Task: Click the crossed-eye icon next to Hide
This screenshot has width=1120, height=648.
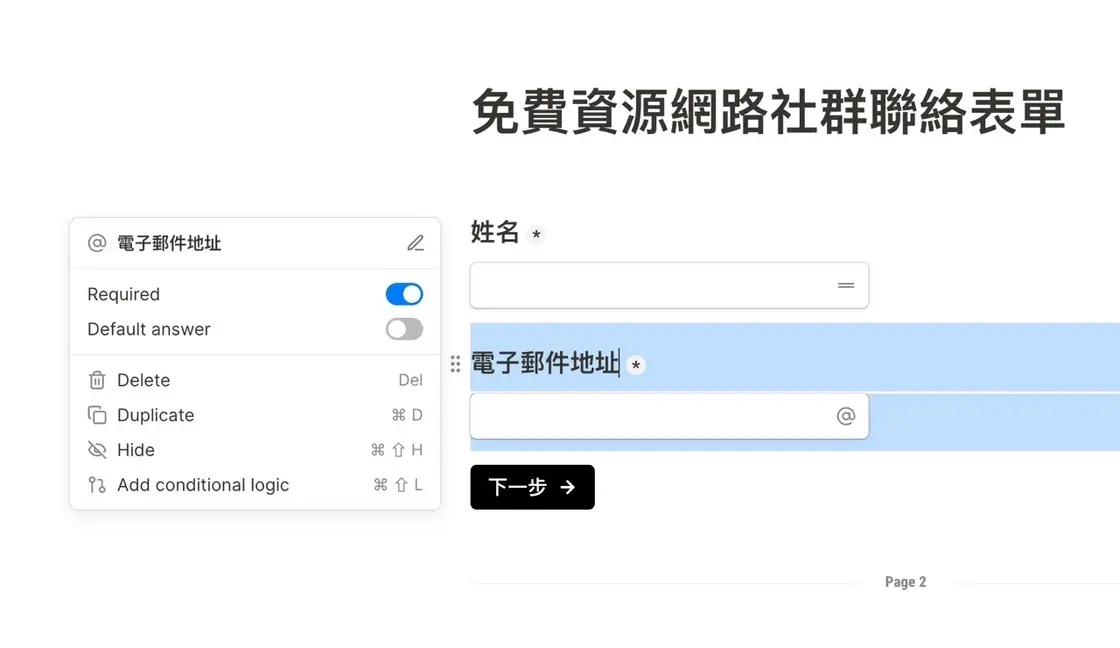Action: tap(97, 450)
